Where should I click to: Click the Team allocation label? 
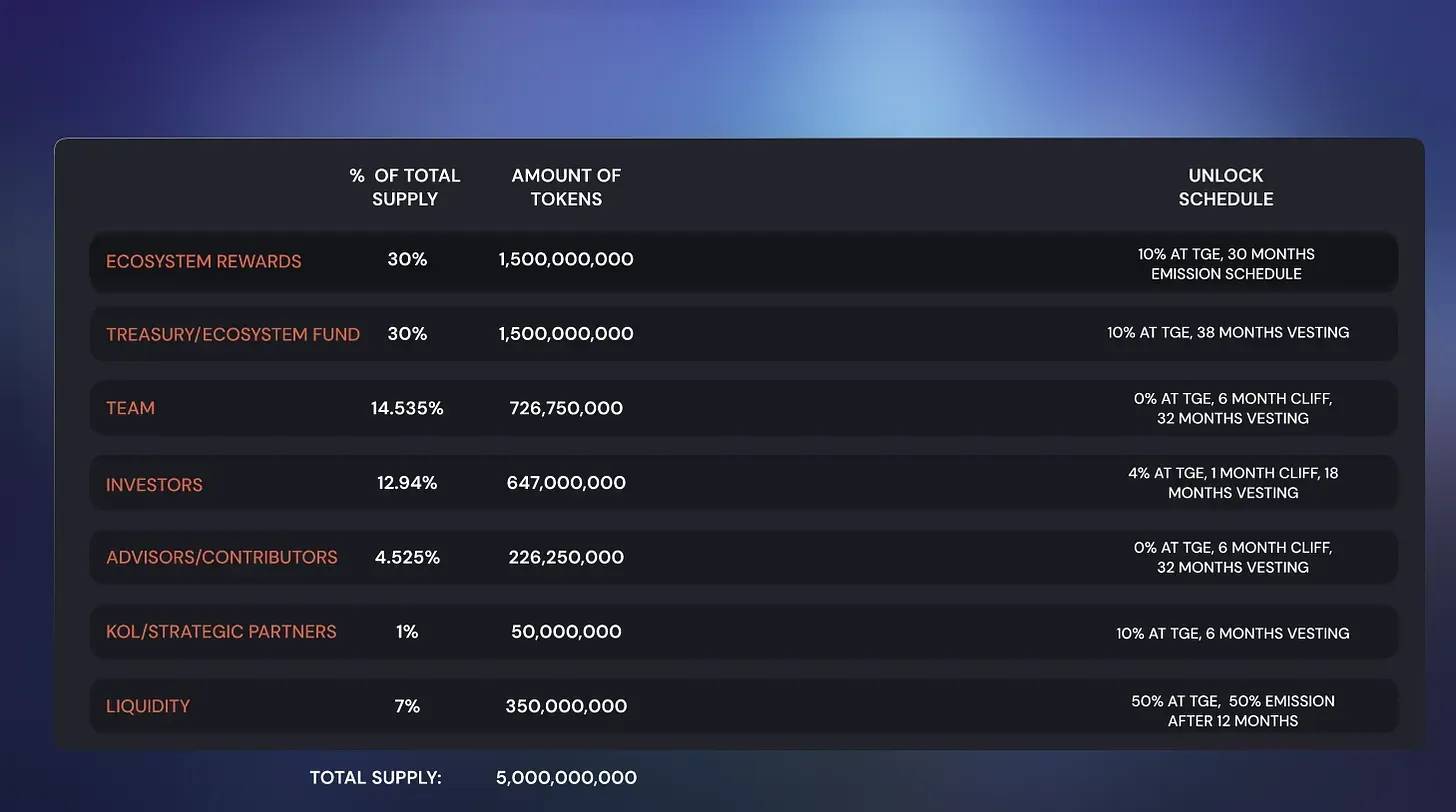coord(130,408)
